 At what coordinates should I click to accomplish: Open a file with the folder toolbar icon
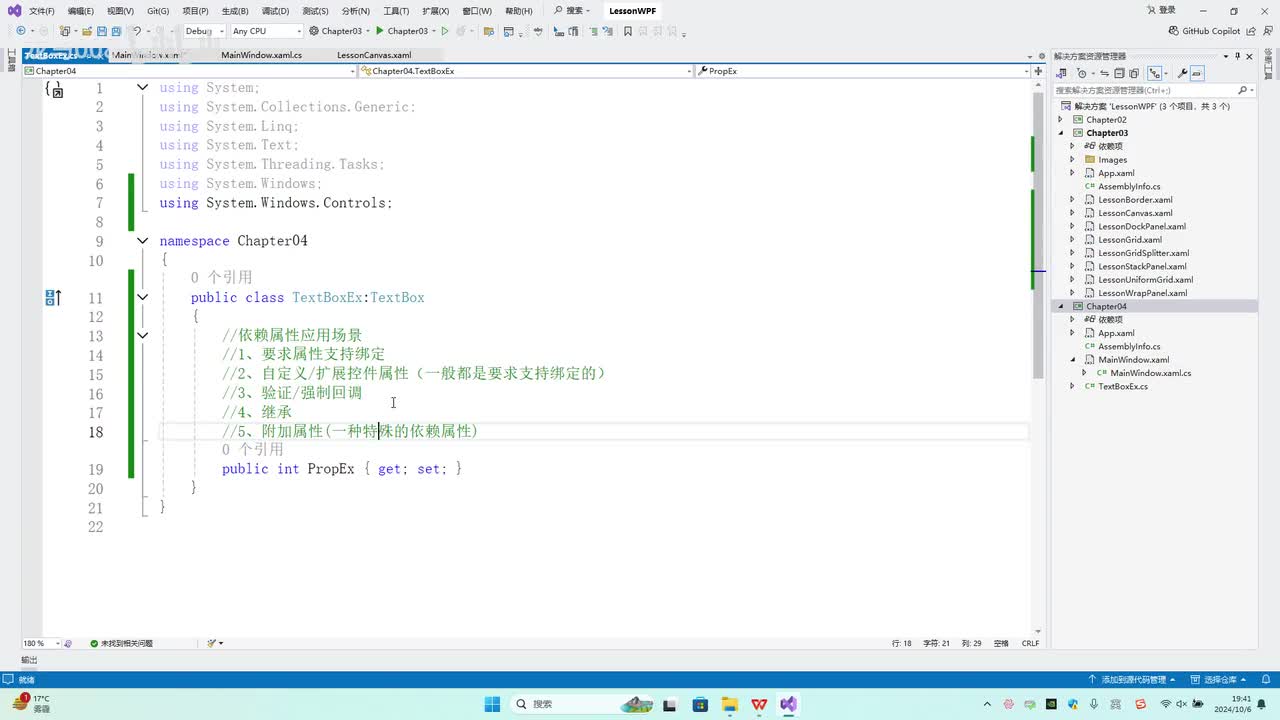[85, 31]
